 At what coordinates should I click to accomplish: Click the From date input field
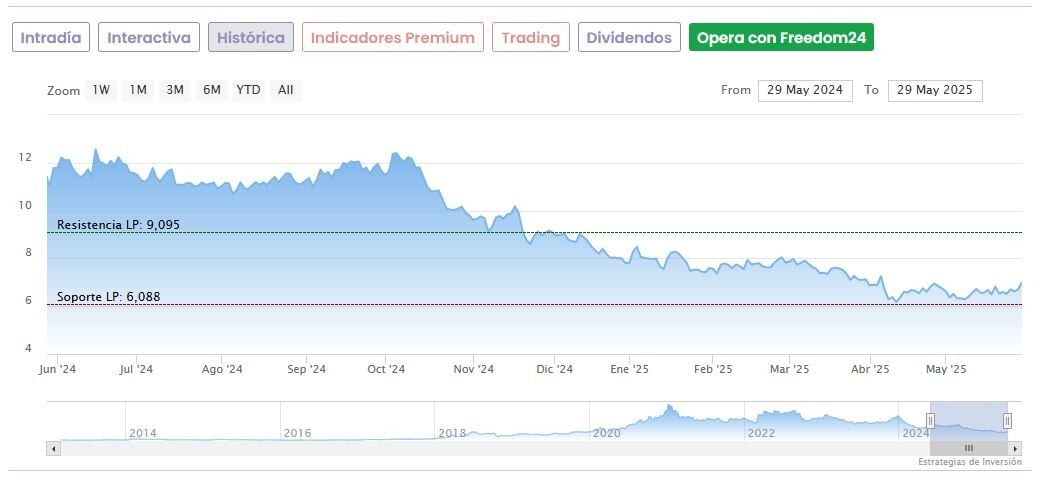click(x=805, y=90)
